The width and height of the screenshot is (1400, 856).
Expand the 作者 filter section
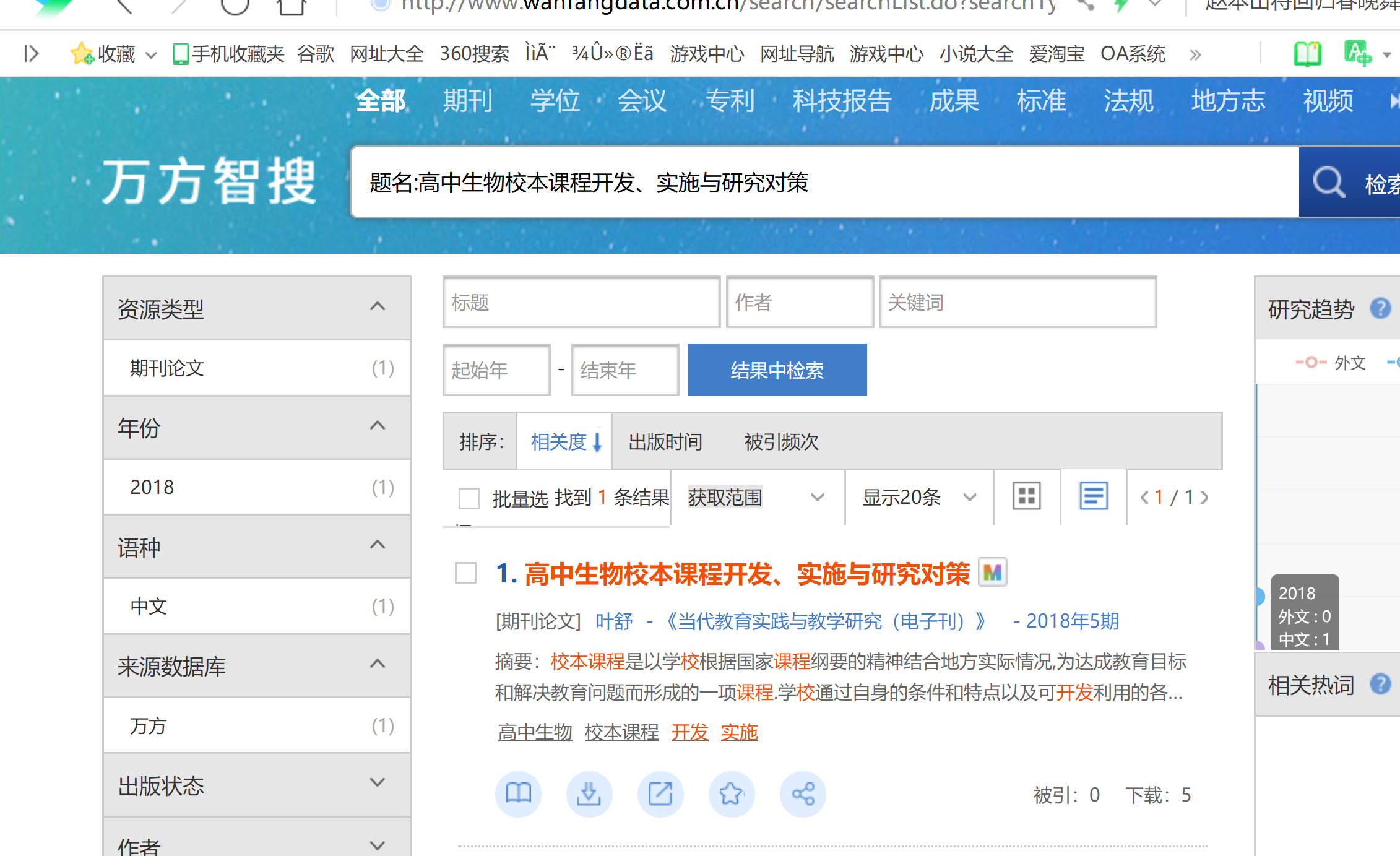click(x=378, y=844)
